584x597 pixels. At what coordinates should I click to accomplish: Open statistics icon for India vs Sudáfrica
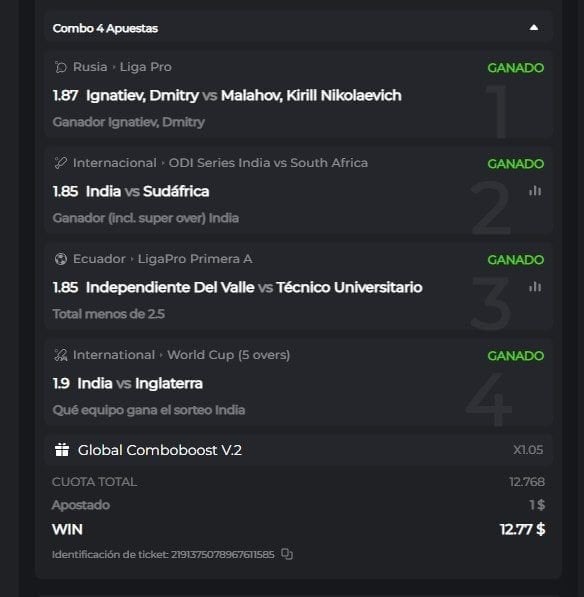[x=535, y=191]
